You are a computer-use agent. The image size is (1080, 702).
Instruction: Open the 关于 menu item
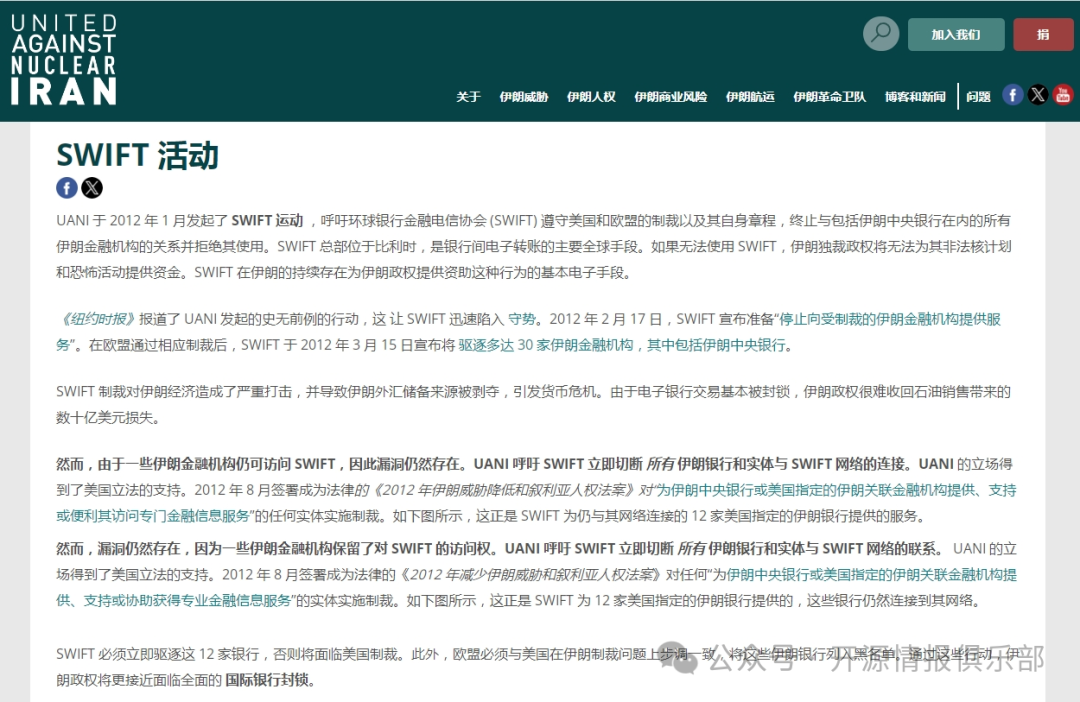point(468,96)
